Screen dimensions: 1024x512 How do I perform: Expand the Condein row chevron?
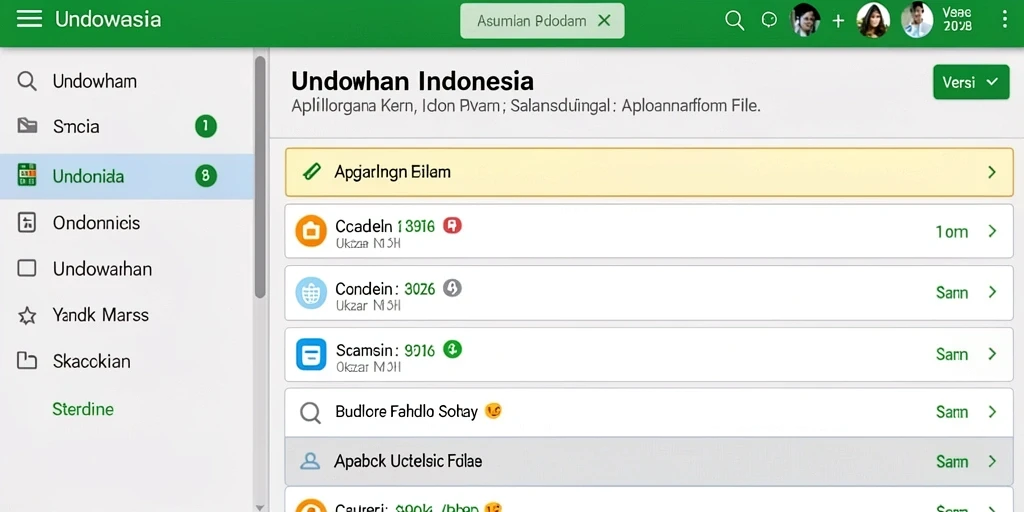click(x=992, y=293)
